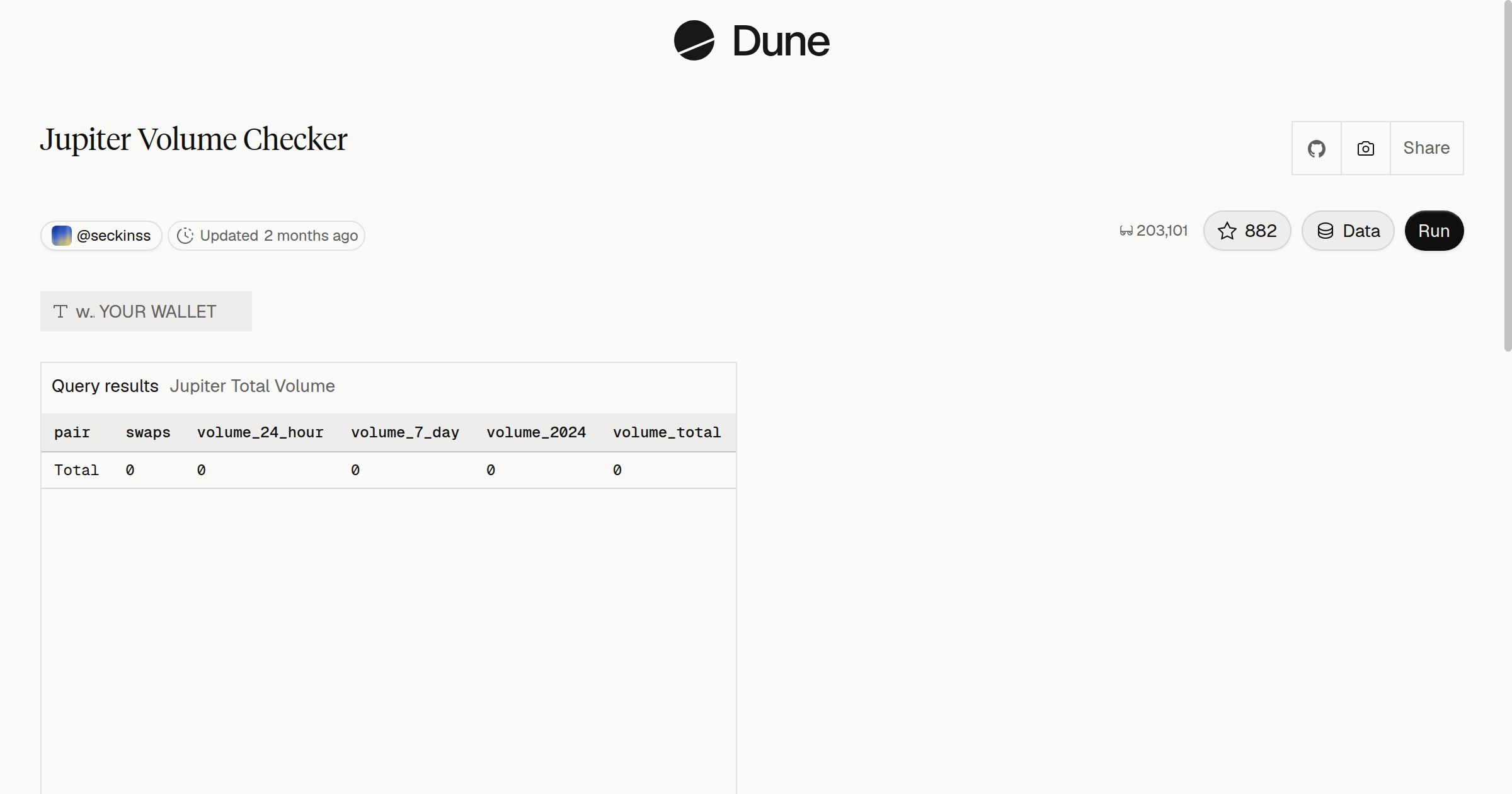The height and width of the screenshot is (794, 1512).
Task: Click the avatar icon beside @seckinss
Action: pyautogui.click(x=61, y=236)
